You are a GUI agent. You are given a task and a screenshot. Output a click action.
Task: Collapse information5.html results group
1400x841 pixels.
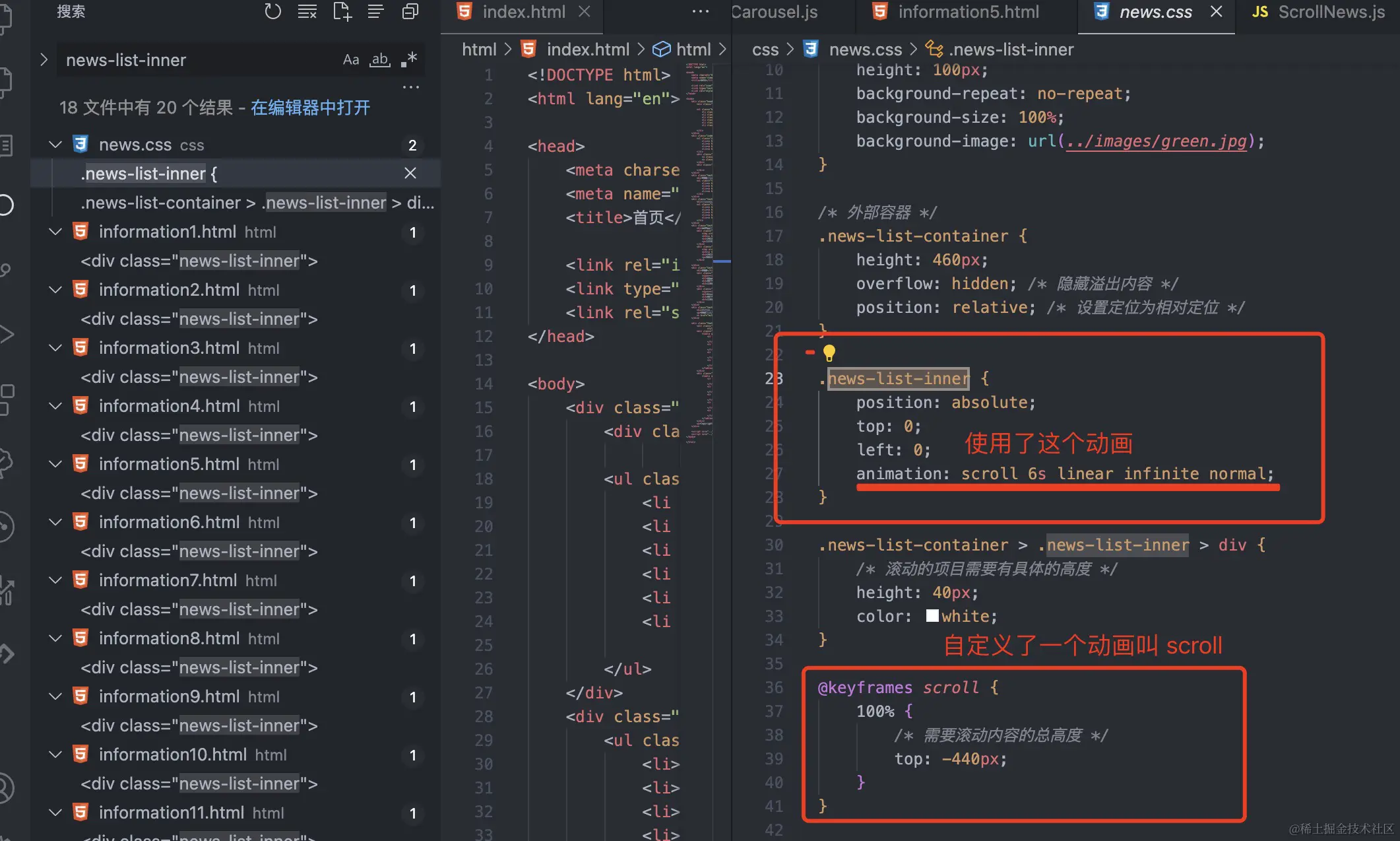pyautogui.click(x=56, y=464)
